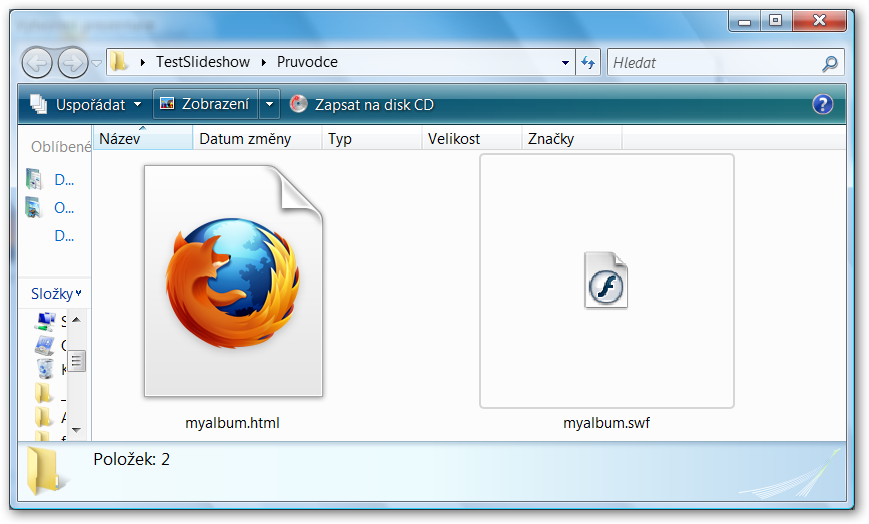Expand the arrow before TestSlideshow

point(143,63)
